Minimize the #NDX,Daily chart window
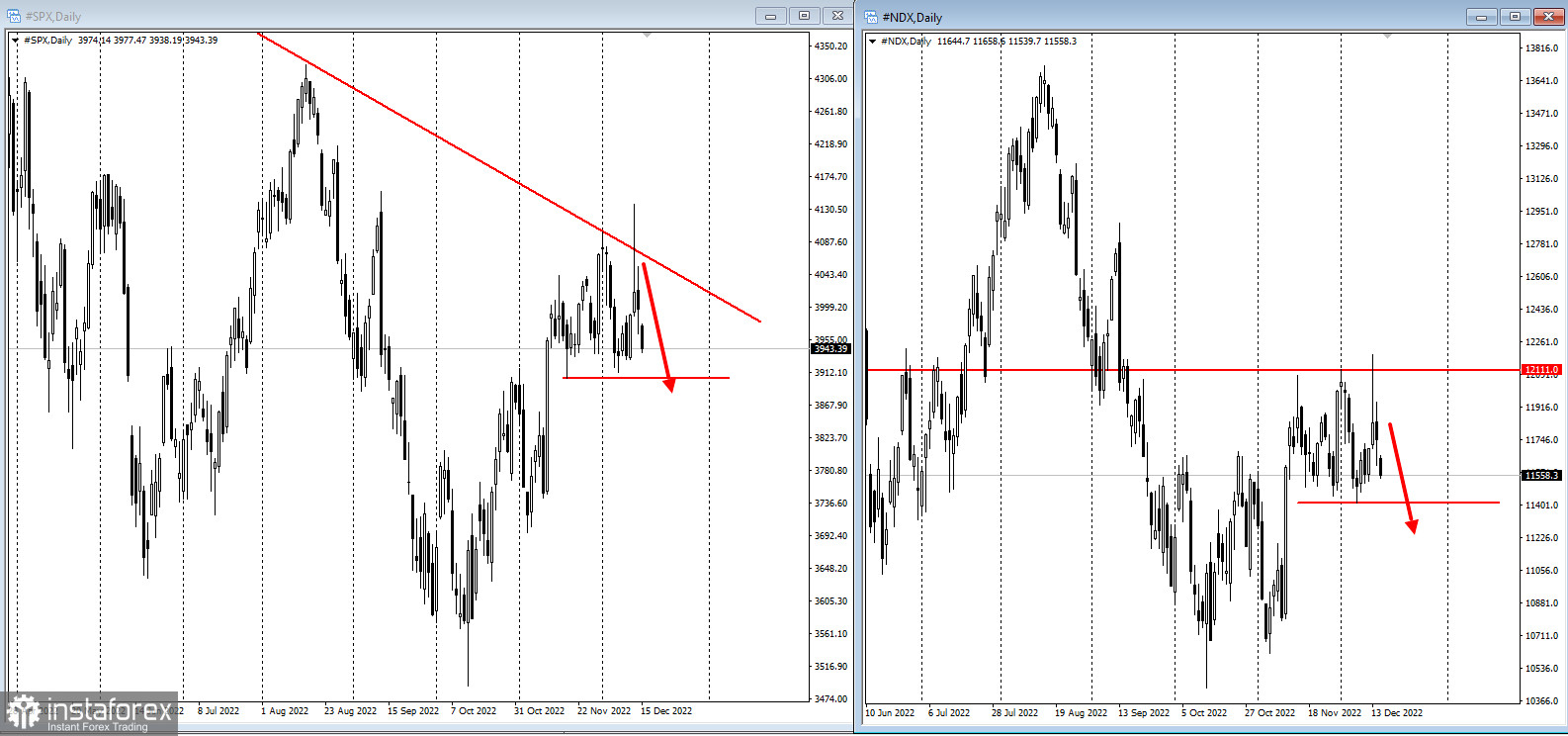The height and width of the screenshot is (736, 1568). [1481, 17]
